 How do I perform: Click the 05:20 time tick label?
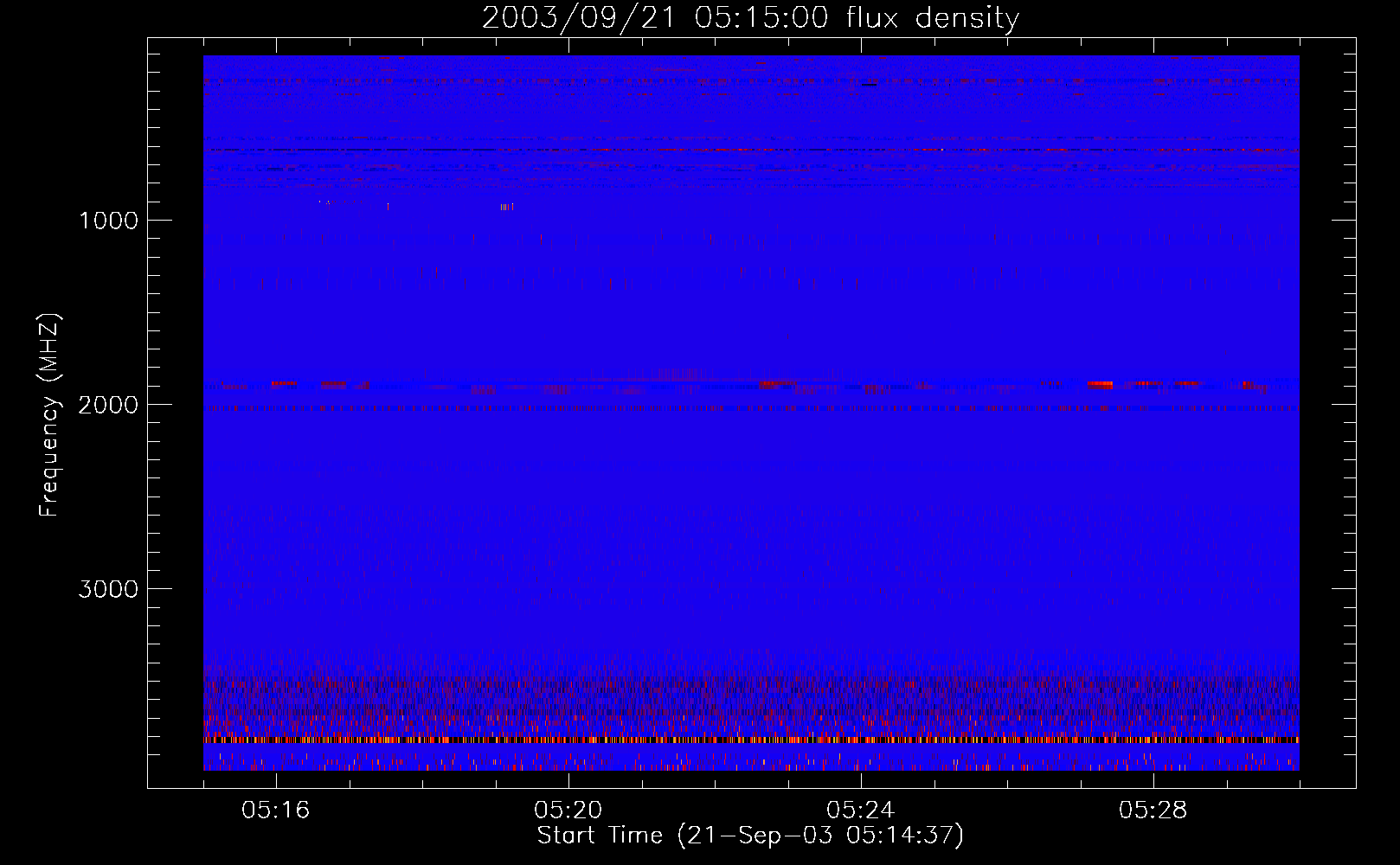(x=568, y=811)
